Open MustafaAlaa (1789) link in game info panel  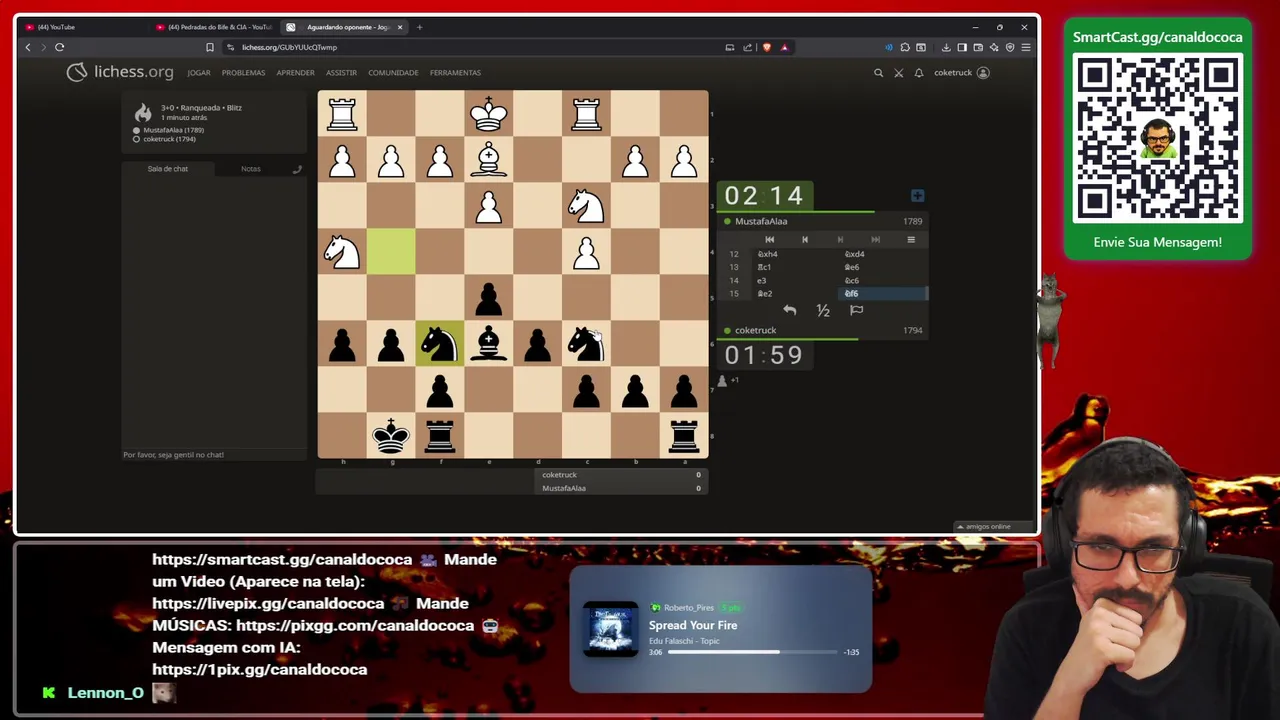tap(173, 130)
